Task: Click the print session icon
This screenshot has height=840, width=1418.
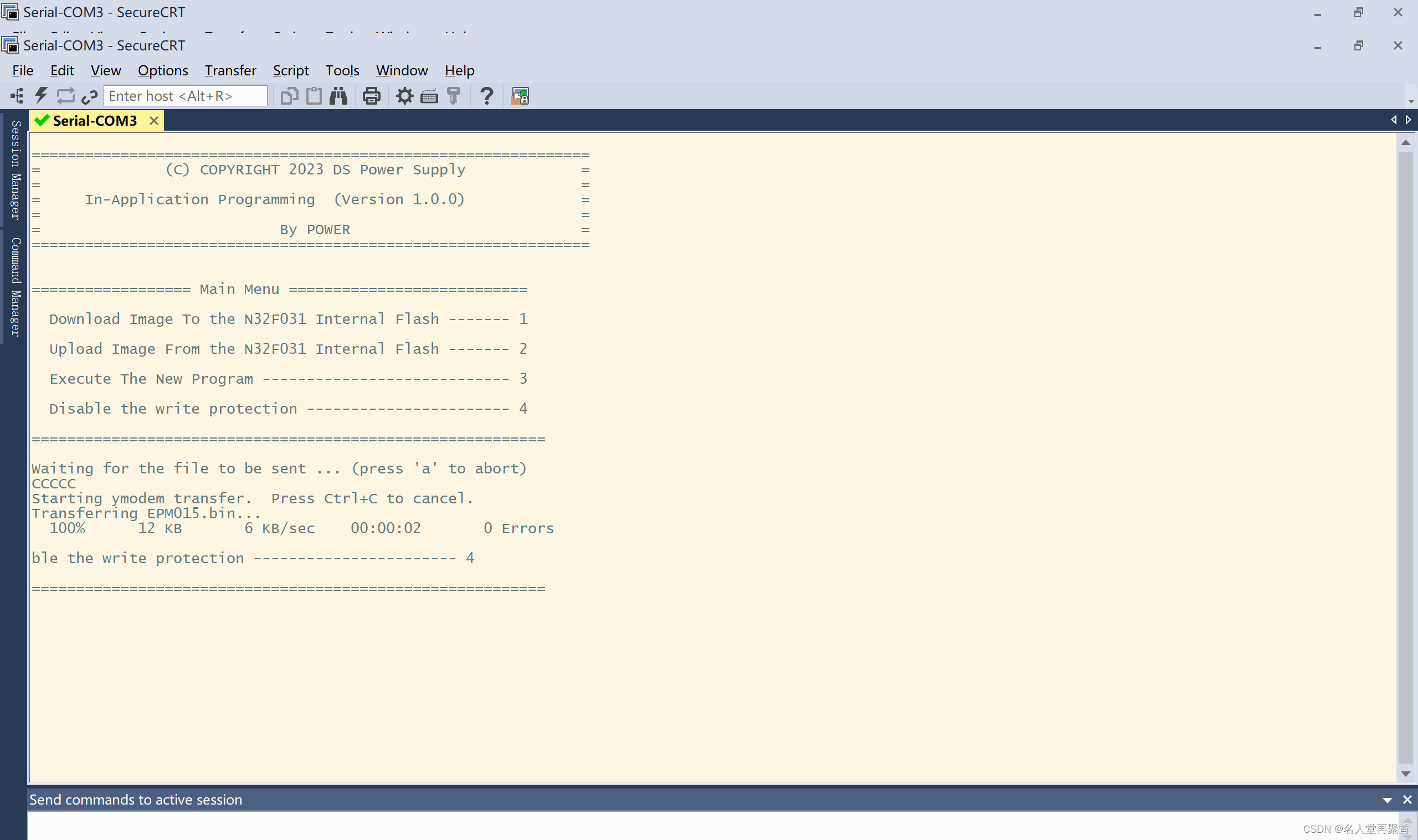Action: [372, 94]
